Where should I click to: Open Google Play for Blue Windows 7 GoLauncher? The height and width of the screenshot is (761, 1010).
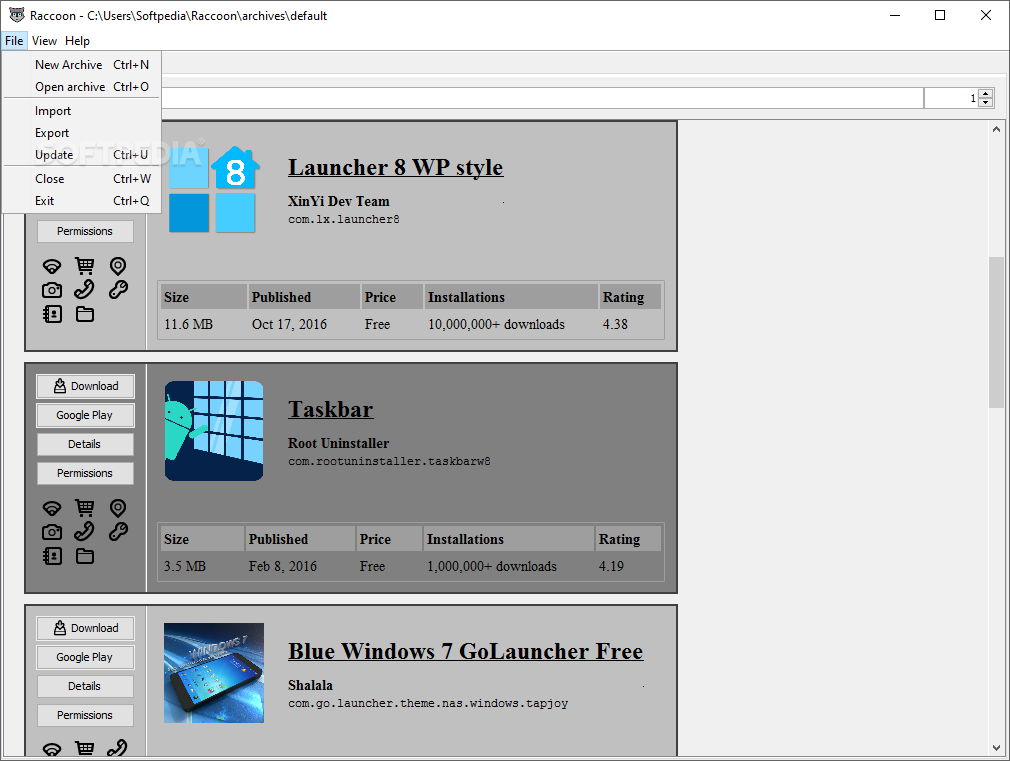pyautogui.click(x=85, y=657)
